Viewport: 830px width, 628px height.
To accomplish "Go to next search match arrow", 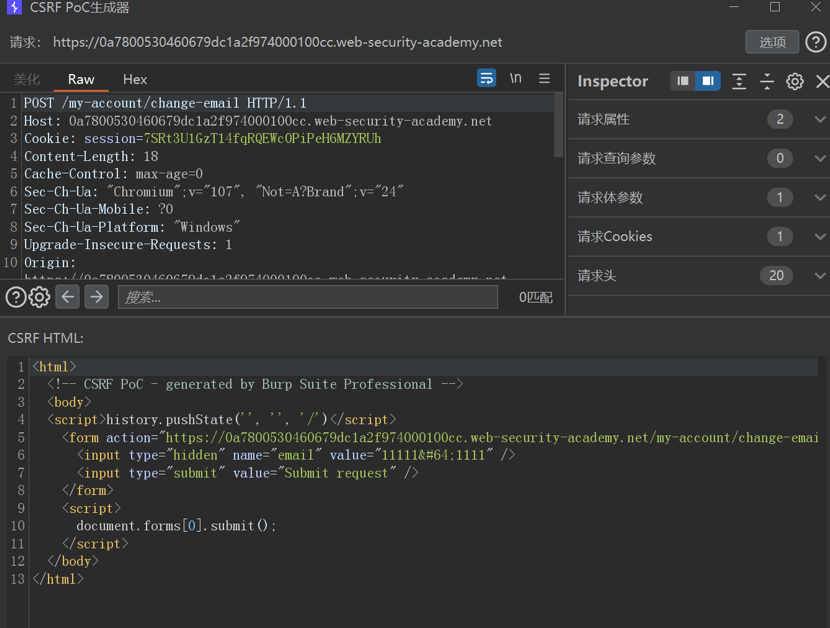I will [96, 297].
